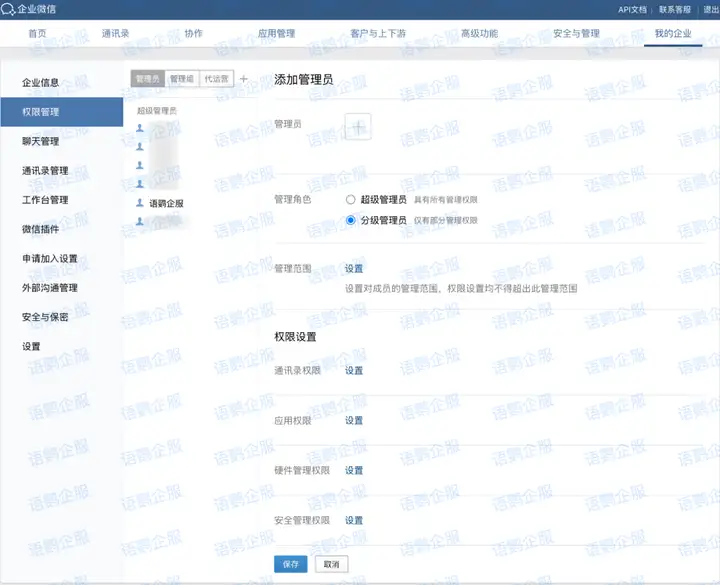Click the add 管理员 plus box
The image size is (720, 585).
358,126
